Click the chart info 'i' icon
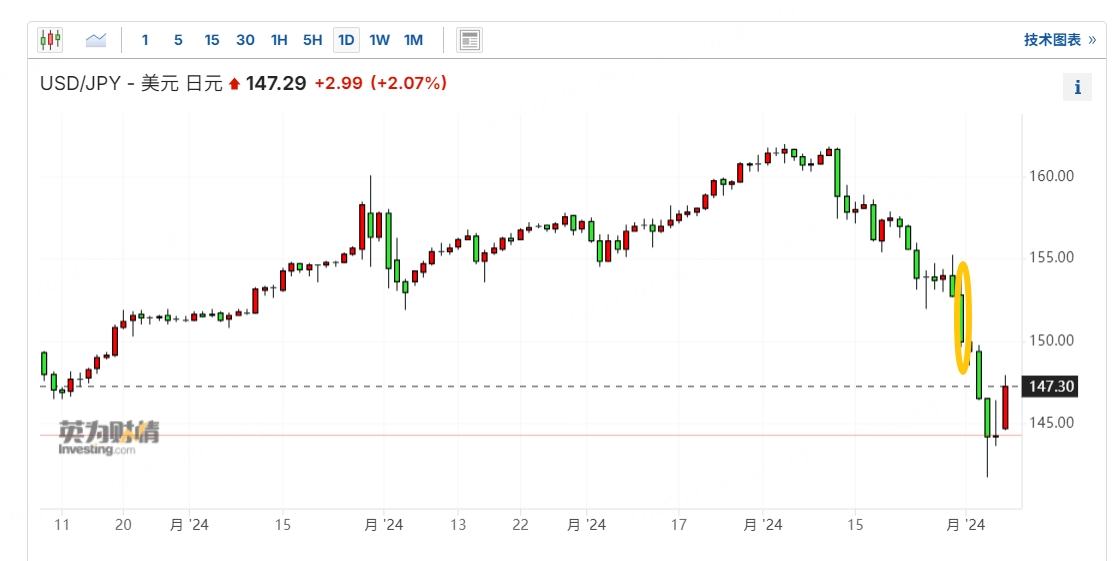Screen dimensions: 1119x561 [1077, 87]
